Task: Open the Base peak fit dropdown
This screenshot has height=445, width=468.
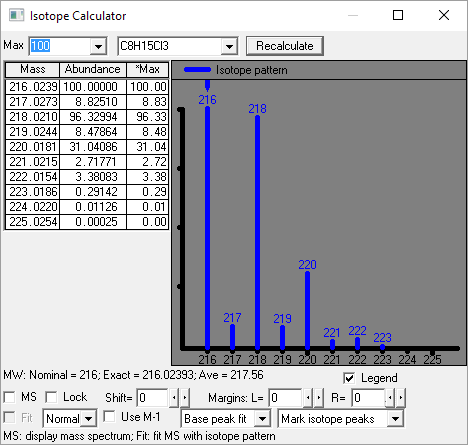Action: (262, 418)
